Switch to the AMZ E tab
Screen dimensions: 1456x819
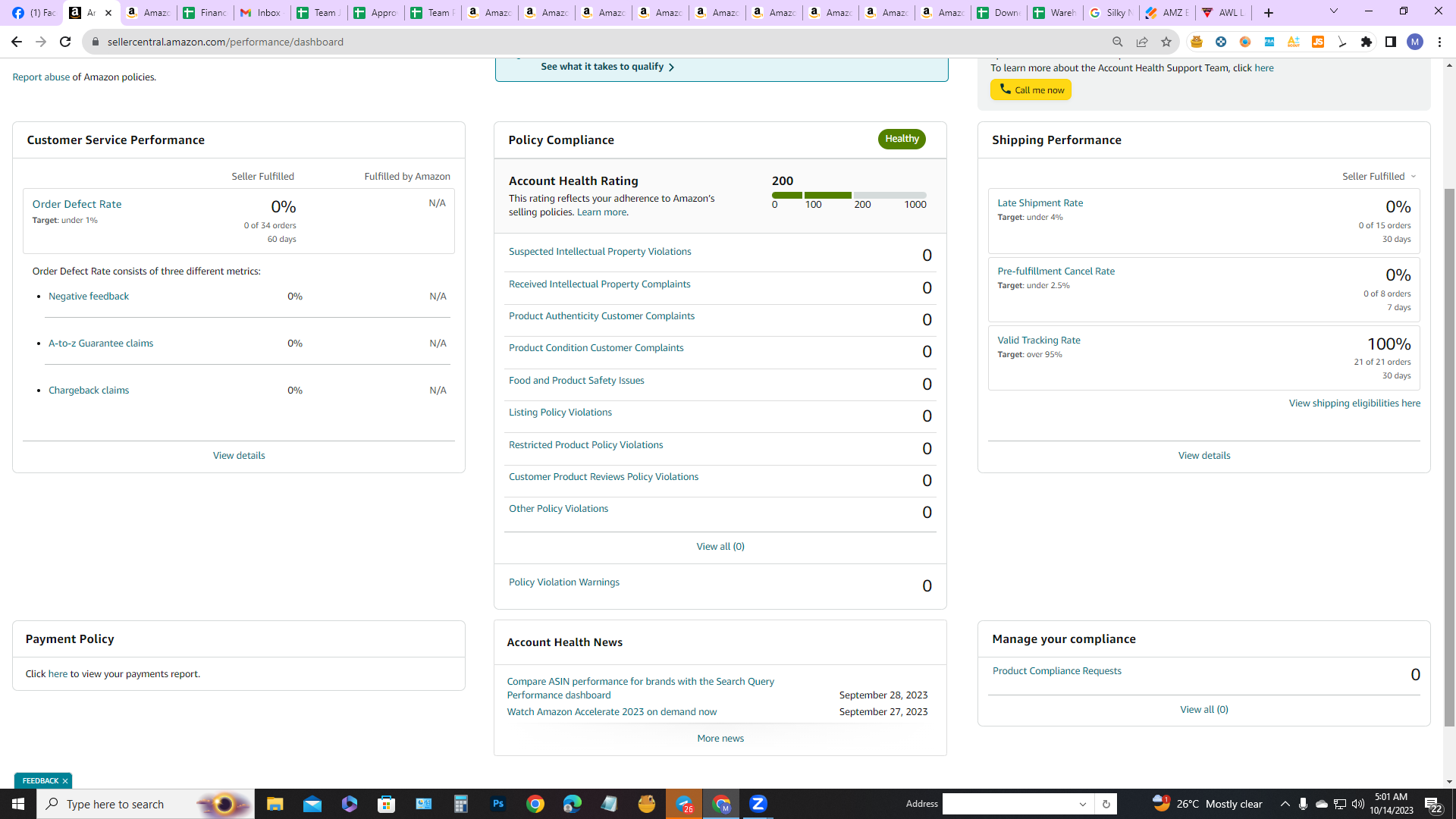[x=1166, y=13]
